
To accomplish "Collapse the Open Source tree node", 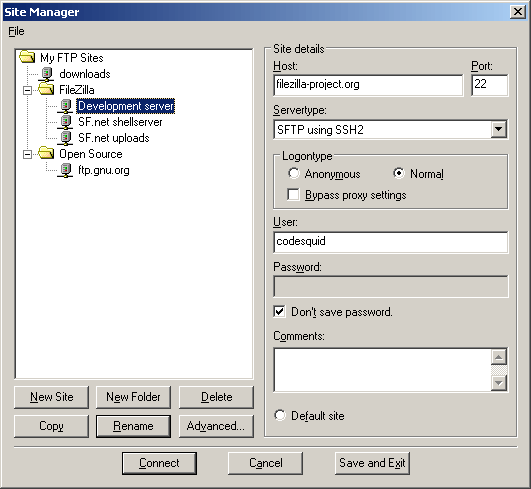I will (27, 154).
